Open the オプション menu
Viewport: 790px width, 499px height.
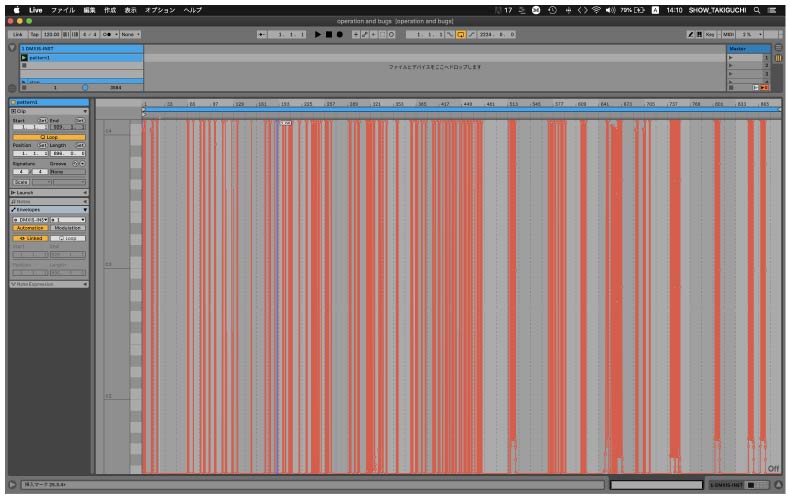coord(160,9)
